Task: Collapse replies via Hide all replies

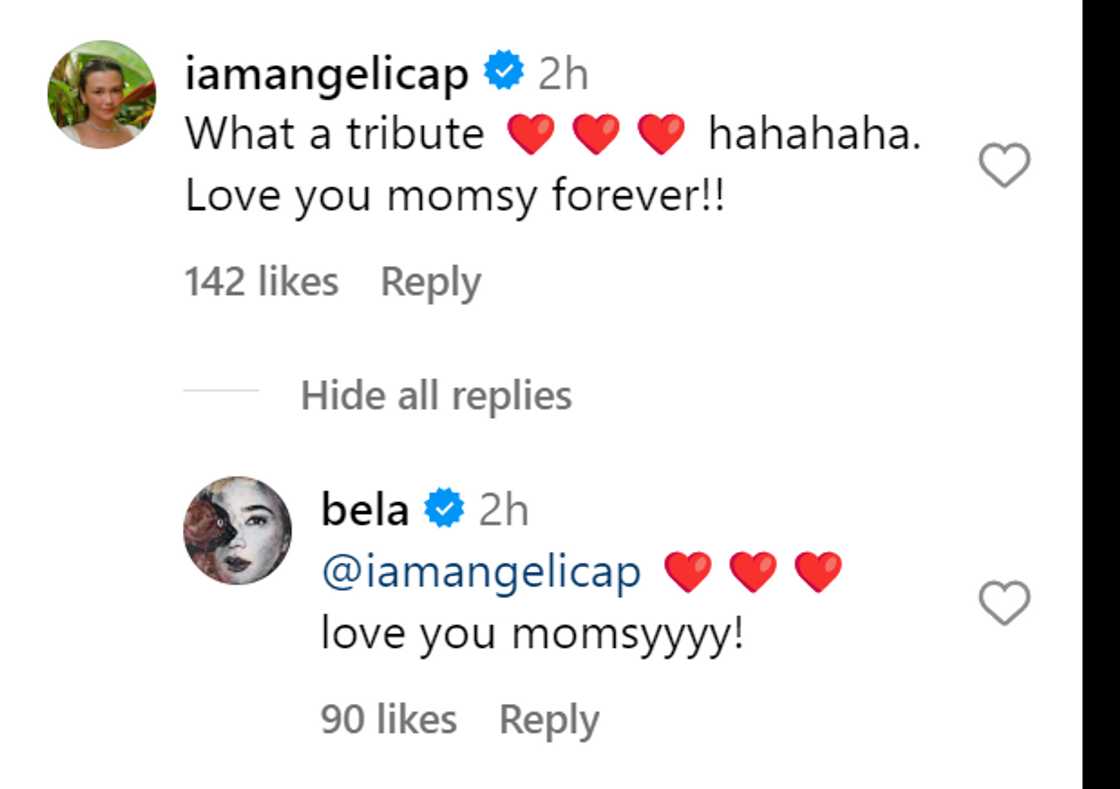Action: 435,396
